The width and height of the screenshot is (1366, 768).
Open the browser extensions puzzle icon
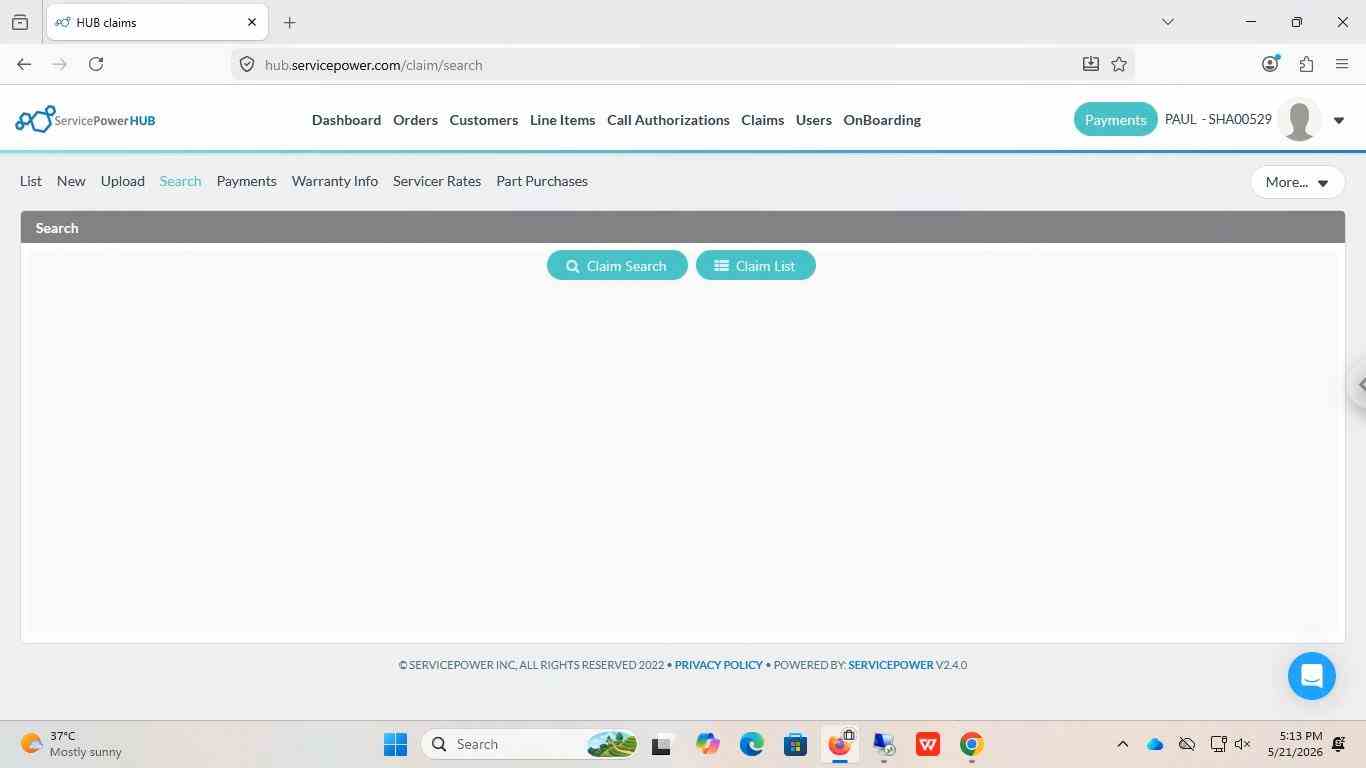pyautogui.click(x=1306, y=64)
